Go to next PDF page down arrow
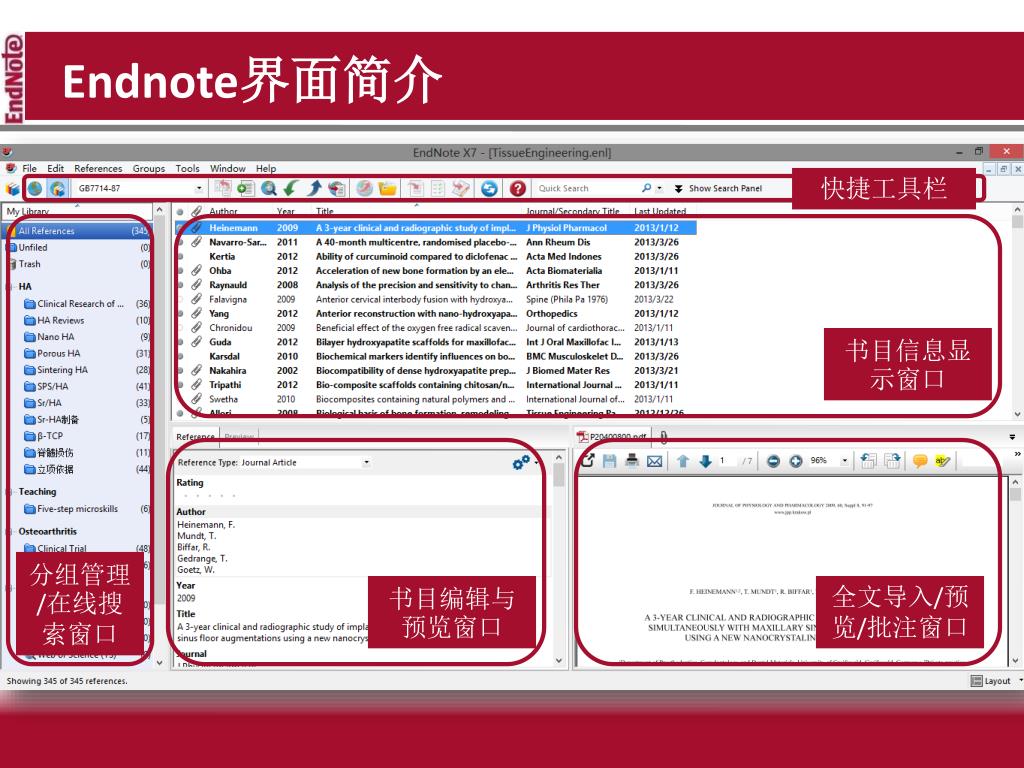 click(705, 461)
